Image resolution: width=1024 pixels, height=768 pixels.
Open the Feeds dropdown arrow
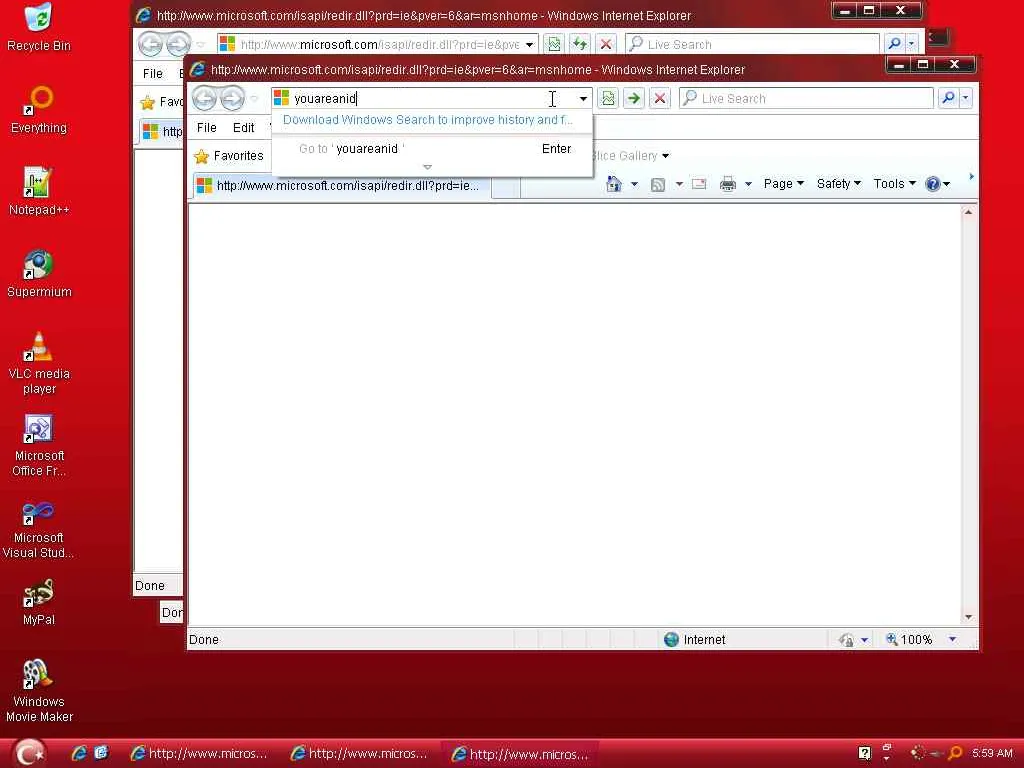tap(679, 184)
